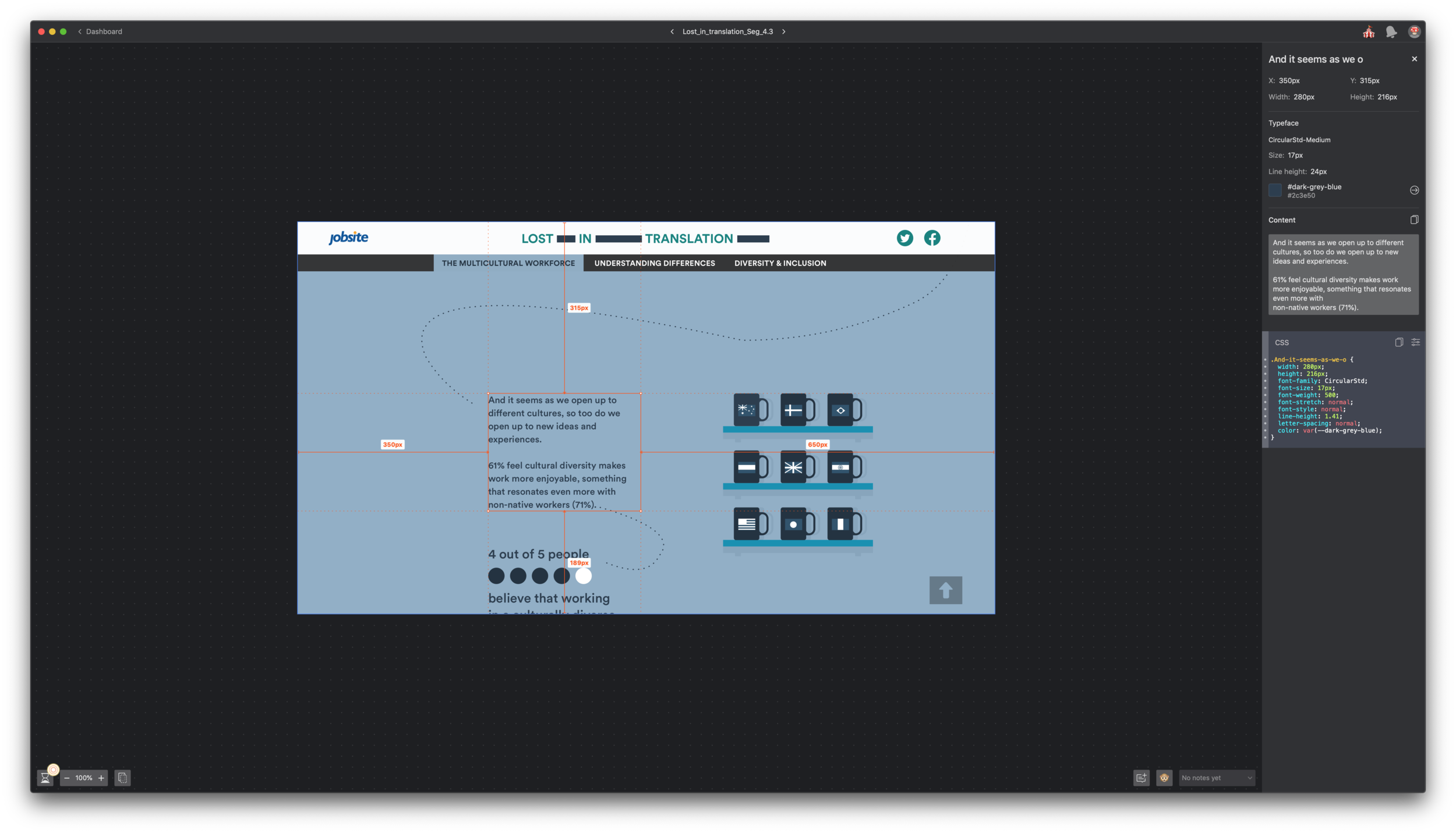1456x833 pixels.
Task: Add a new note with comment-plus icon
Action: click(1141, 778)
